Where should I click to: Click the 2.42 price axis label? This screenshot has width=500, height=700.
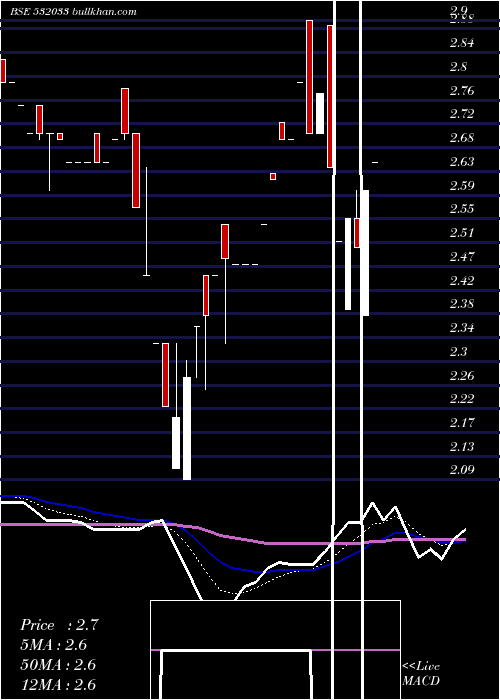click(462, 281)
